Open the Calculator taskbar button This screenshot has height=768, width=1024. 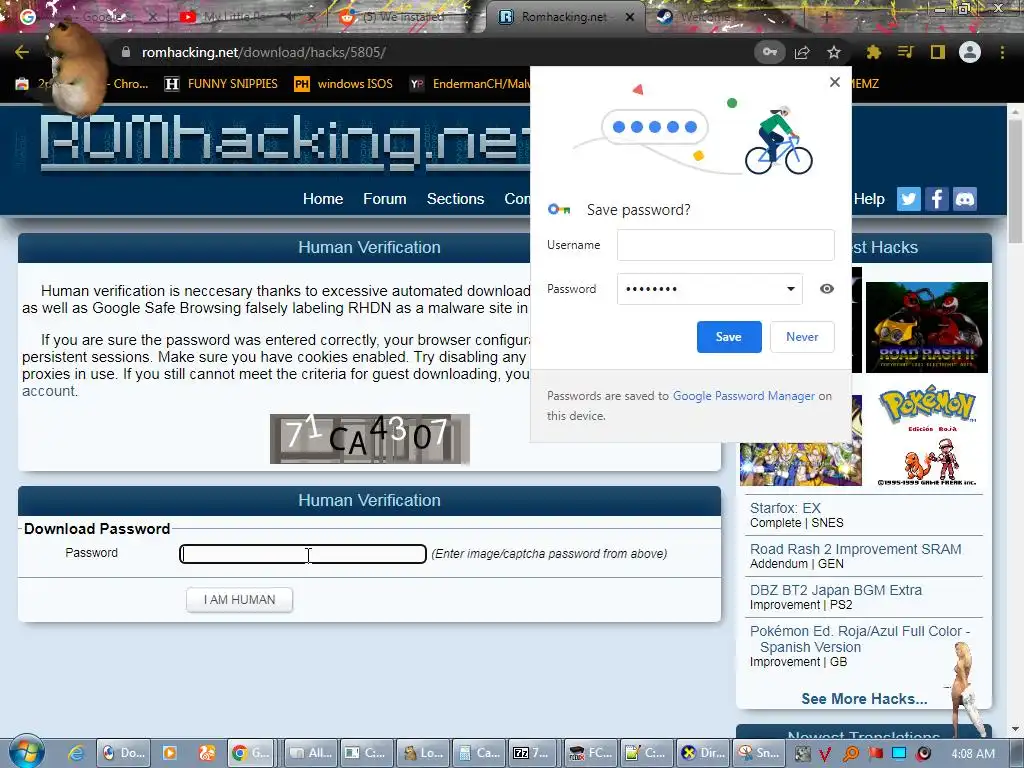click(x=478, y=753)
